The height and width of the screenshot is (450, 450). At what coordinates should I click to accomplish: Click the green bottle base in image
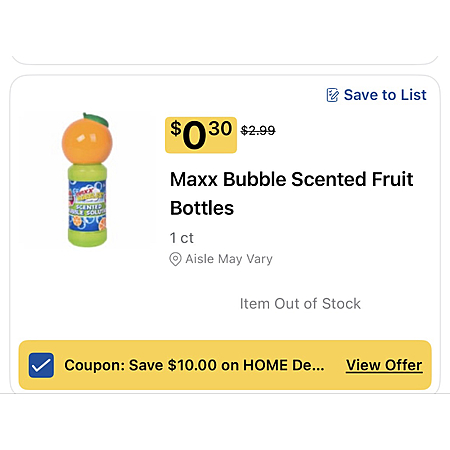click(87, 237)
